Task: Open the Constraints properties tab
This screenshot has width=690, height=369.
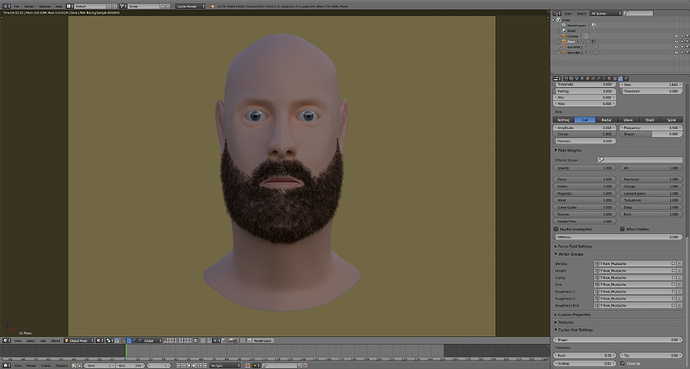Action: 593,78
